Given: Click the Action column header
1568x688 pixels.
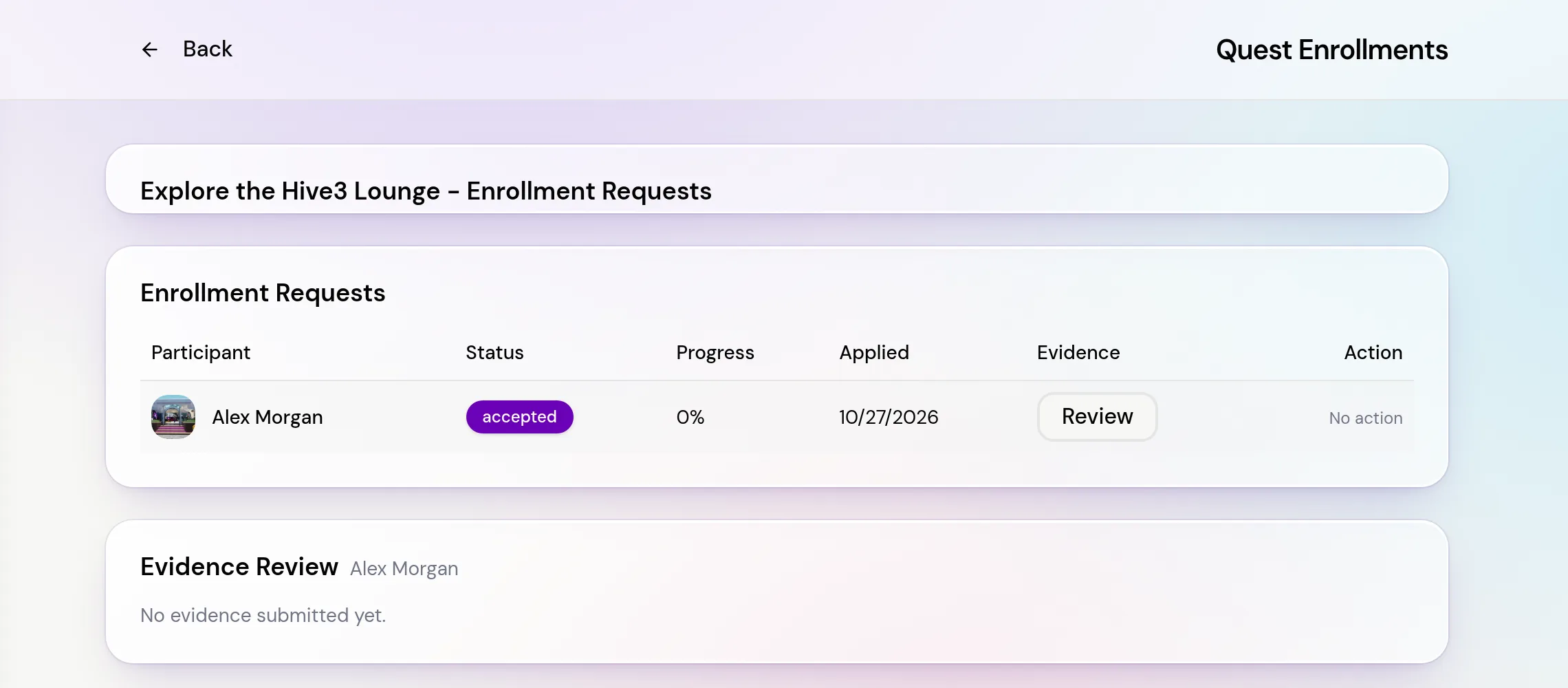Looking at the screenshot, I should click(x=1373, y=352).
